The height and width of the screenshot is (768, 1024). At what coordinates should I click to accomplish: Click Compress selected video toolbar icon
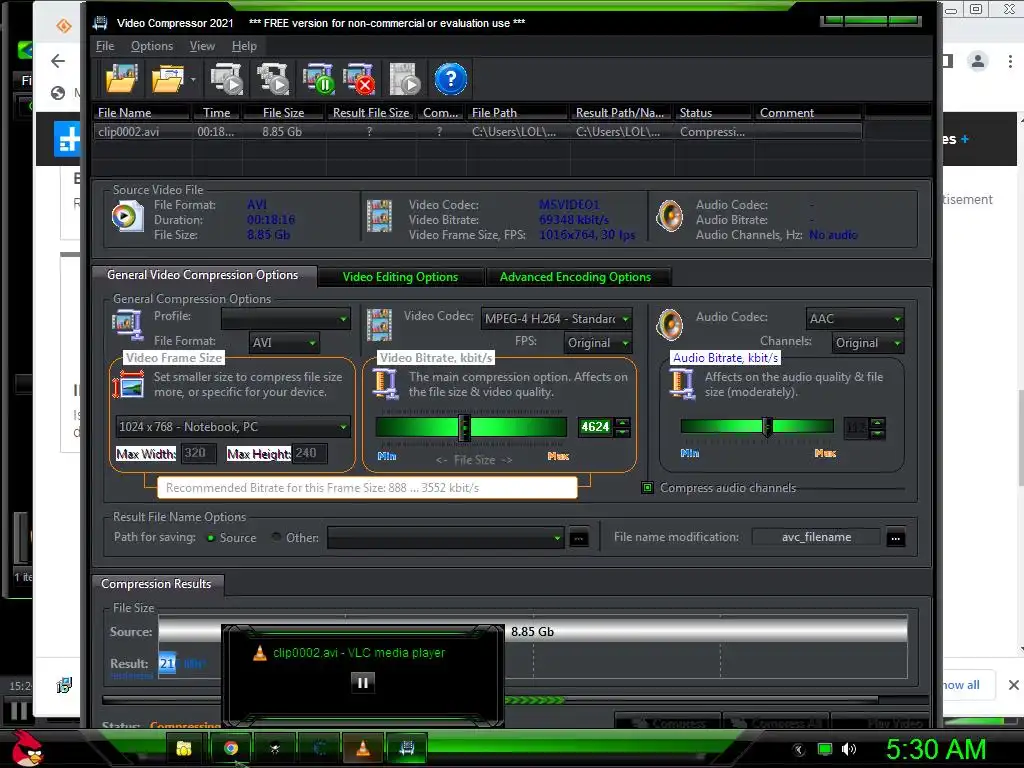point(226,79)
